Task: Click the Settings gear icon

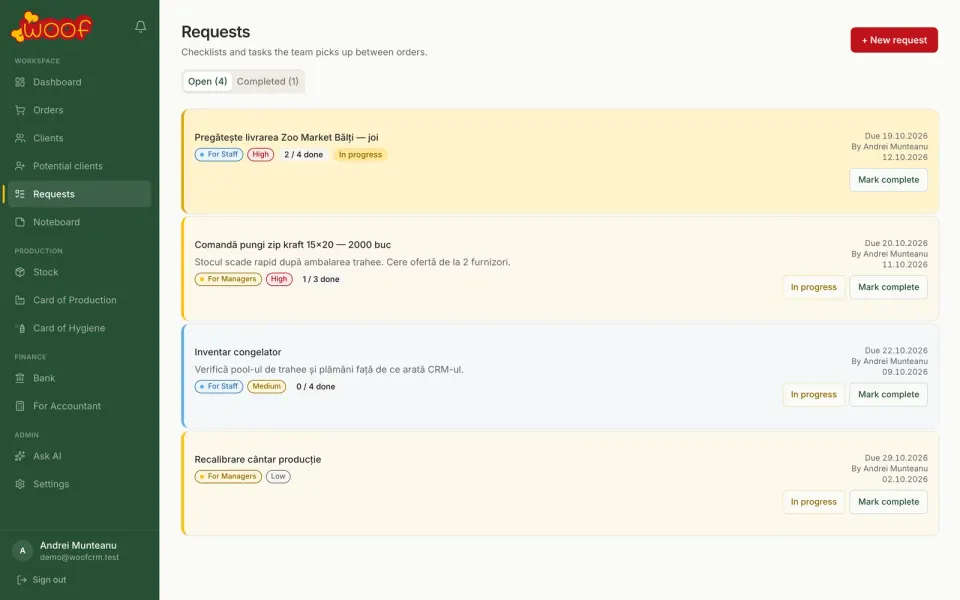Action: coord(20,484)
